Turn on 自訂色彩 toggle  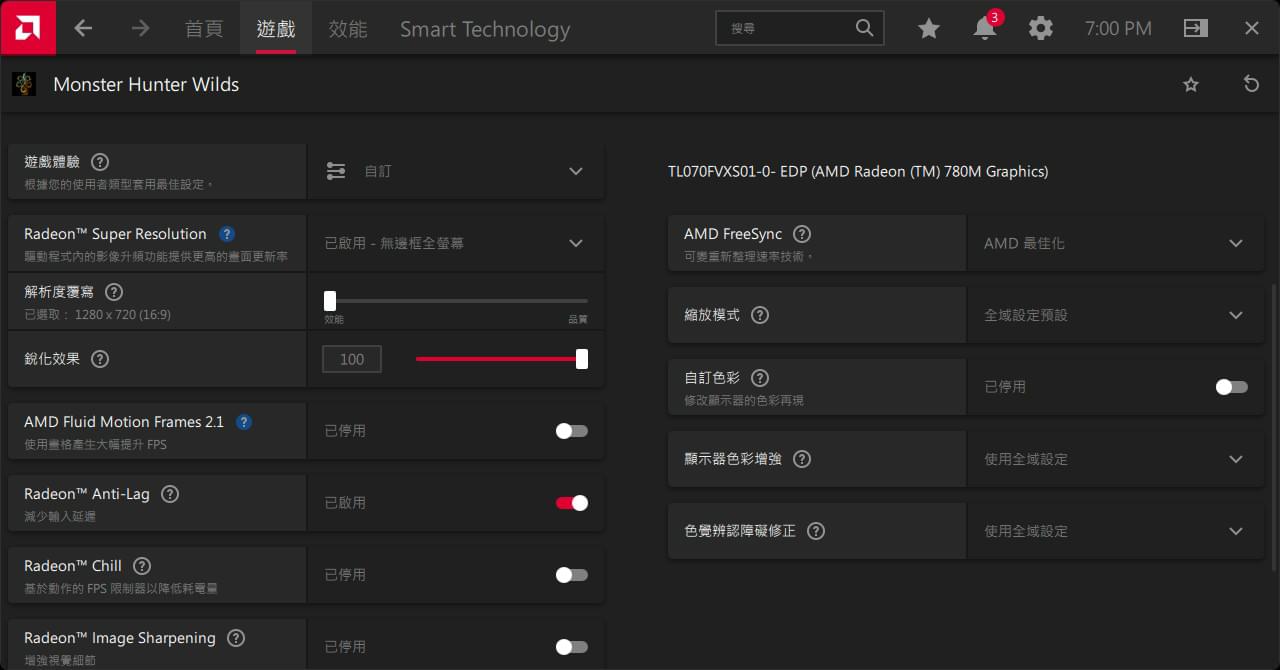(x=1232, y=387)
